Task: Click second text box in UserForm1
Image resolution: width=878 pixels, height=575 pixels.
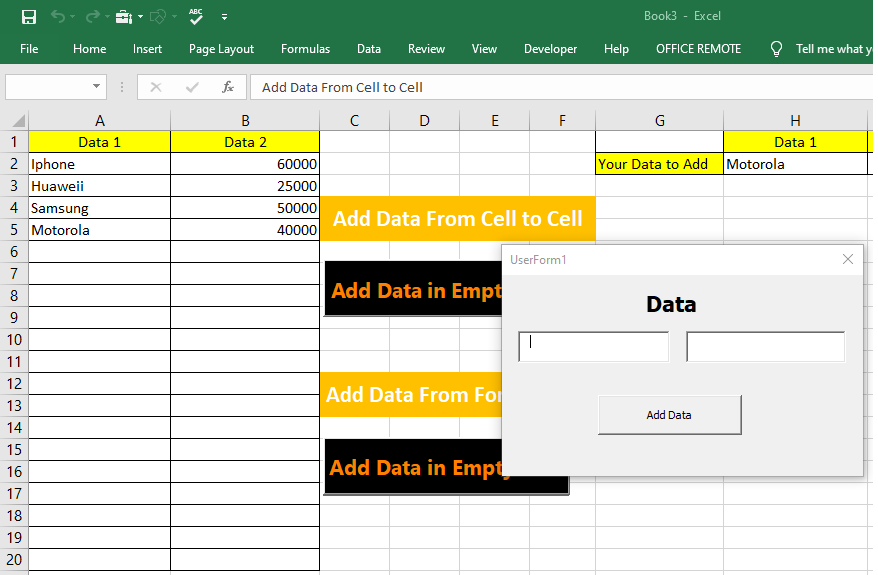Action: pos(765,347)
